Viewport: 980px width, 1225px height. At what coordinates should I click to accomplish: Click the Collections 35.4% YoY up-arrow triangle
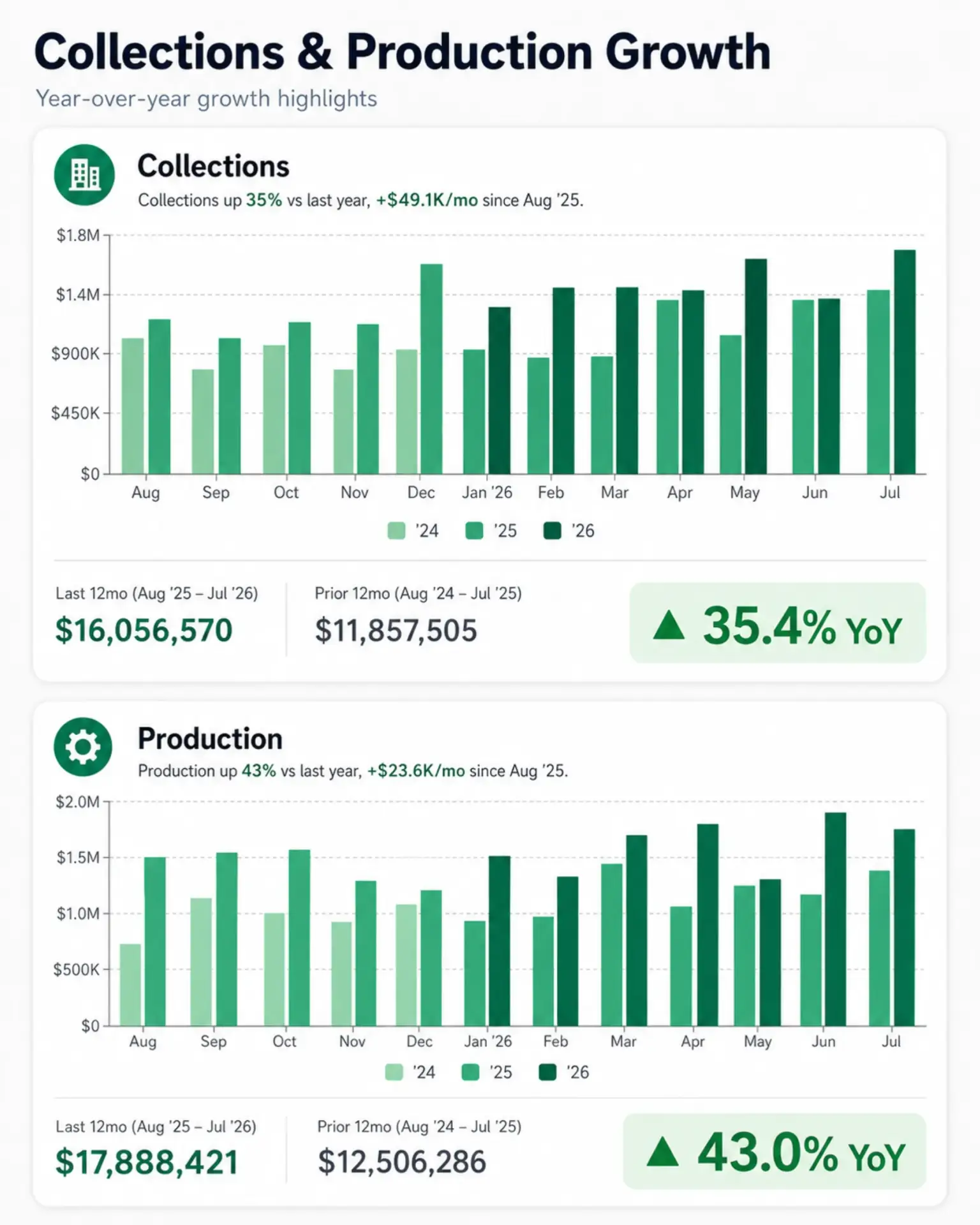[x=669, y=625]
